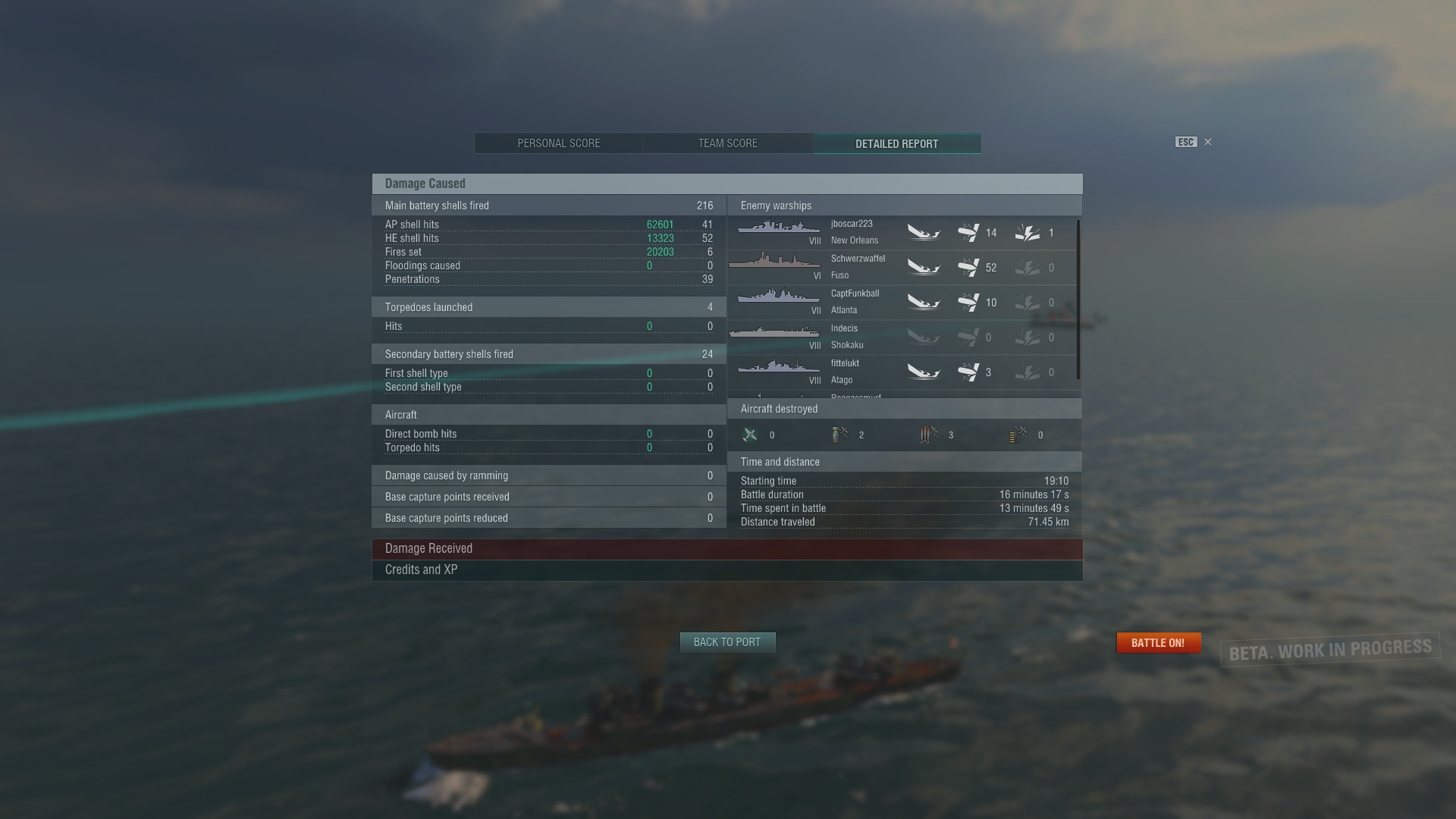Click the Back to Port button
Viewport: 1456px width, 819px height.
(727, 642)
